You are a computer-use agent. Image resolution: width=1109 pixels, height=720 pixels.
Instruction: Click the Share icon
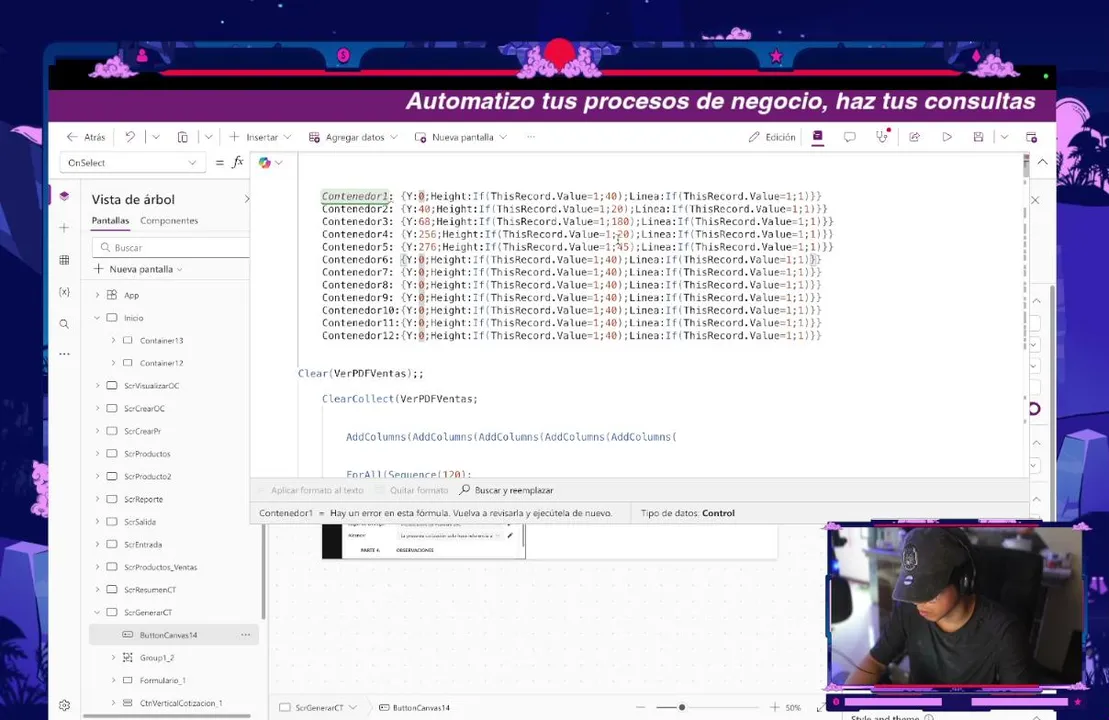click(x=915, y=137)
